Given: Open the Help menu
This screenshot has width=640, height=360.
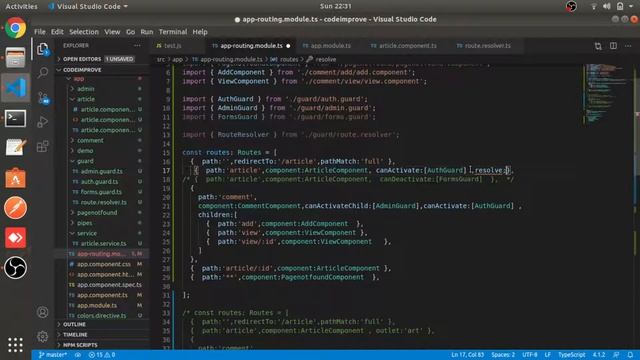Looking at the screenshot, I should tap(200, 32).
